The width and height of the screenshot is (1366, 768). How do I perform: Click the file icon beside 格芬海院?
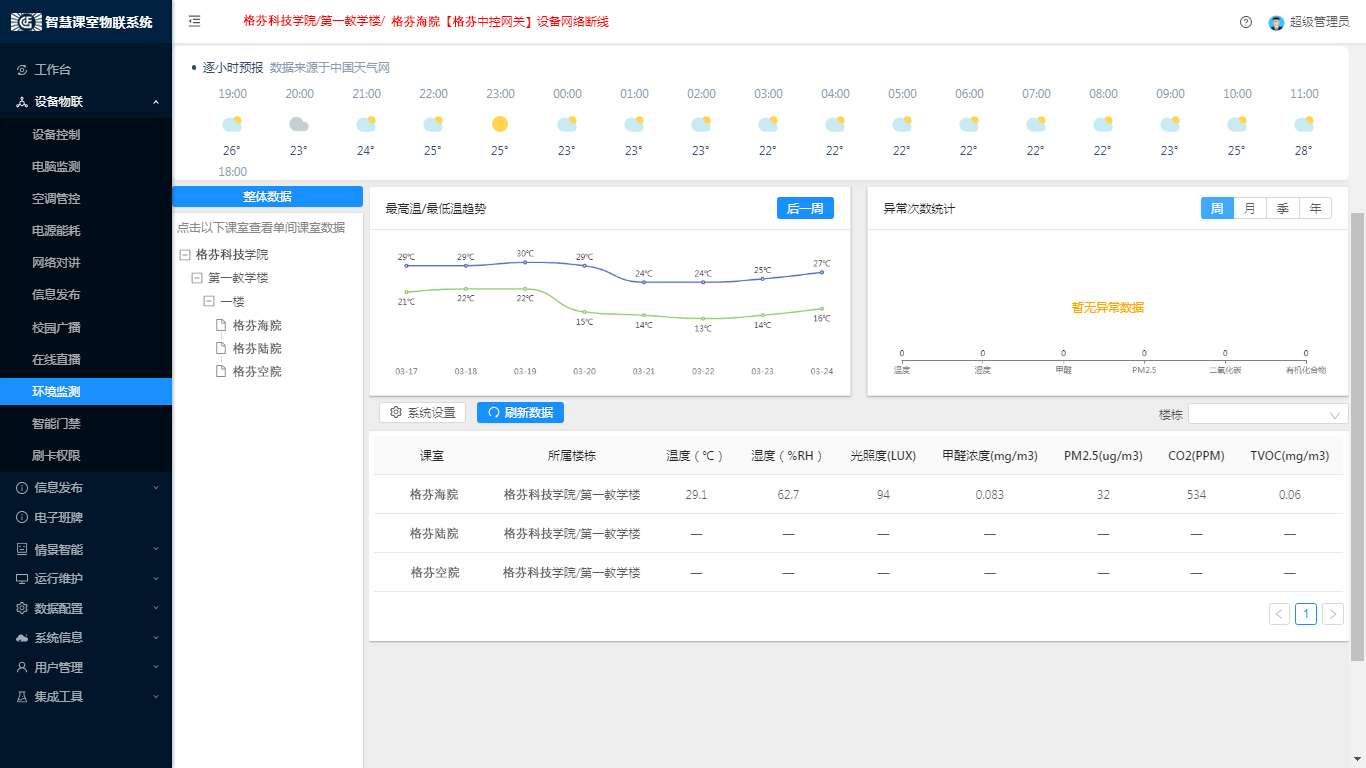(x=222, y=325)
